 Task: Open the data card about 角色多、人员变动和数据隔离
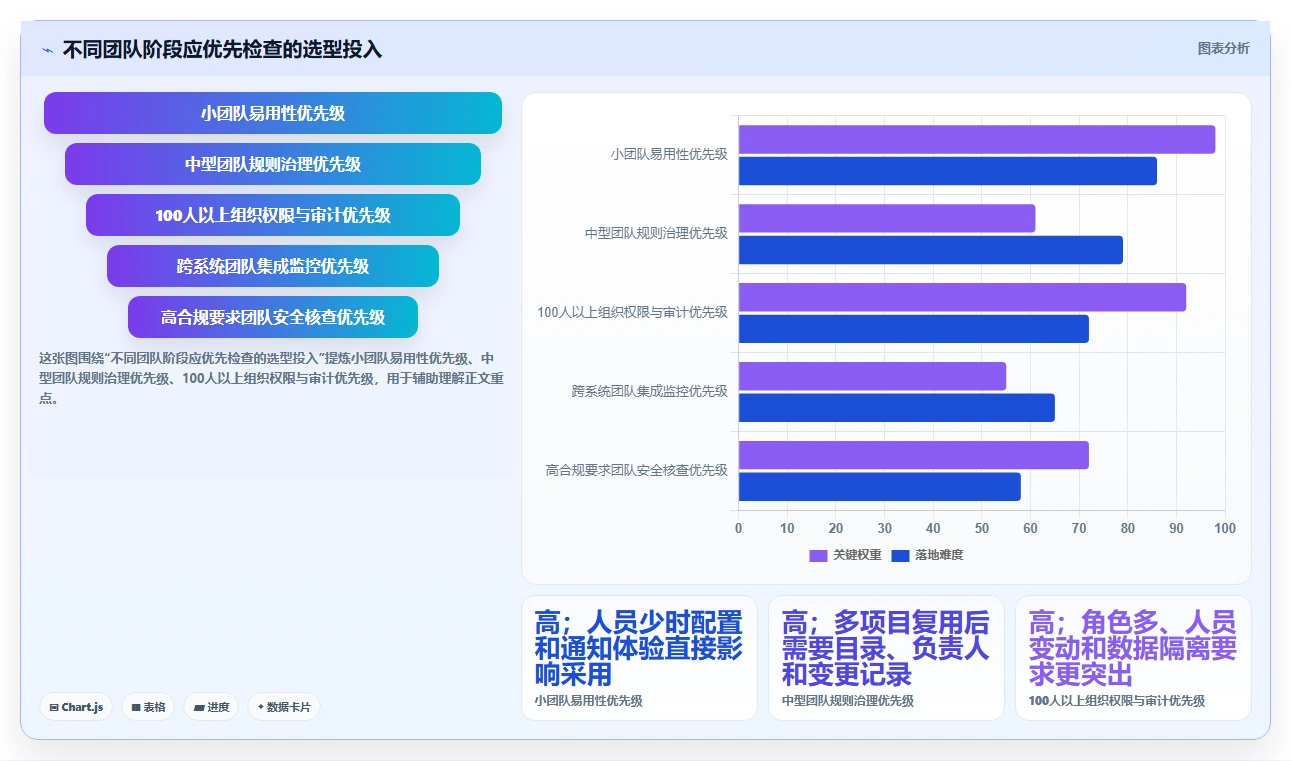point(1133,658)
